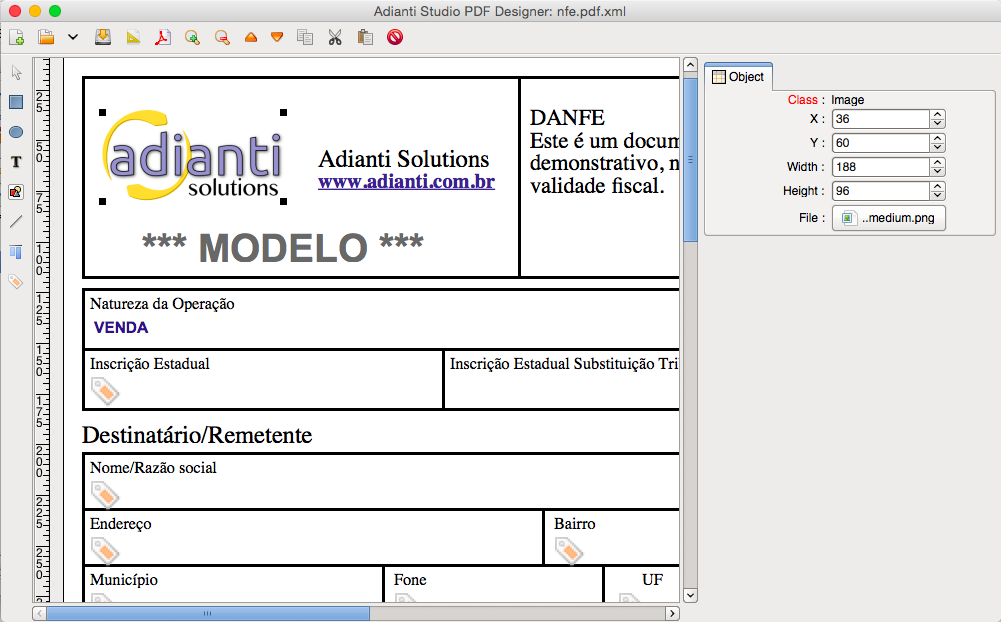Click the red "Class" property label
This screenshot has width=1001, height=622.
click(802, 100)
